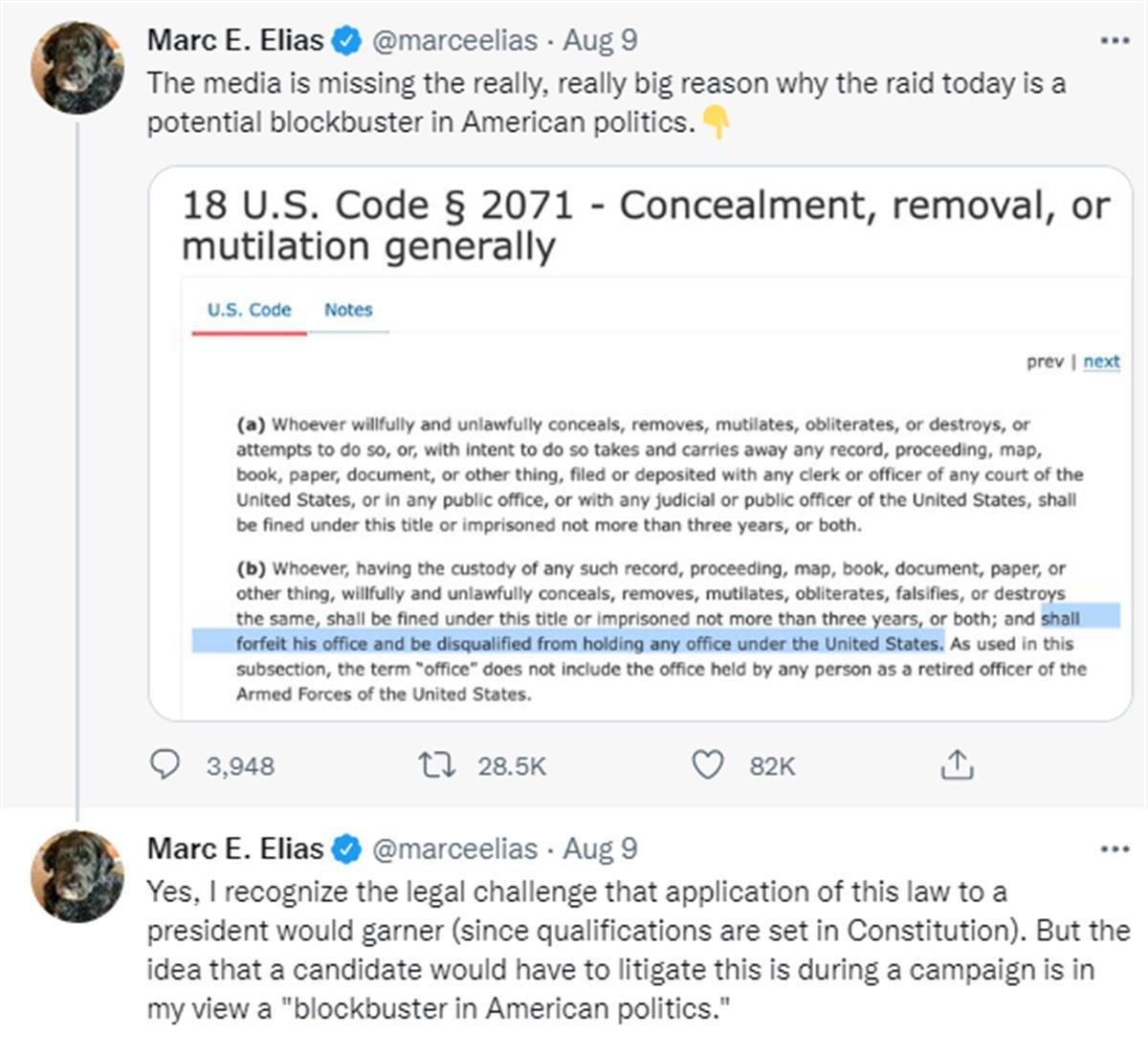Open first tweet's dog profile picture

click(x=77, y=69)
